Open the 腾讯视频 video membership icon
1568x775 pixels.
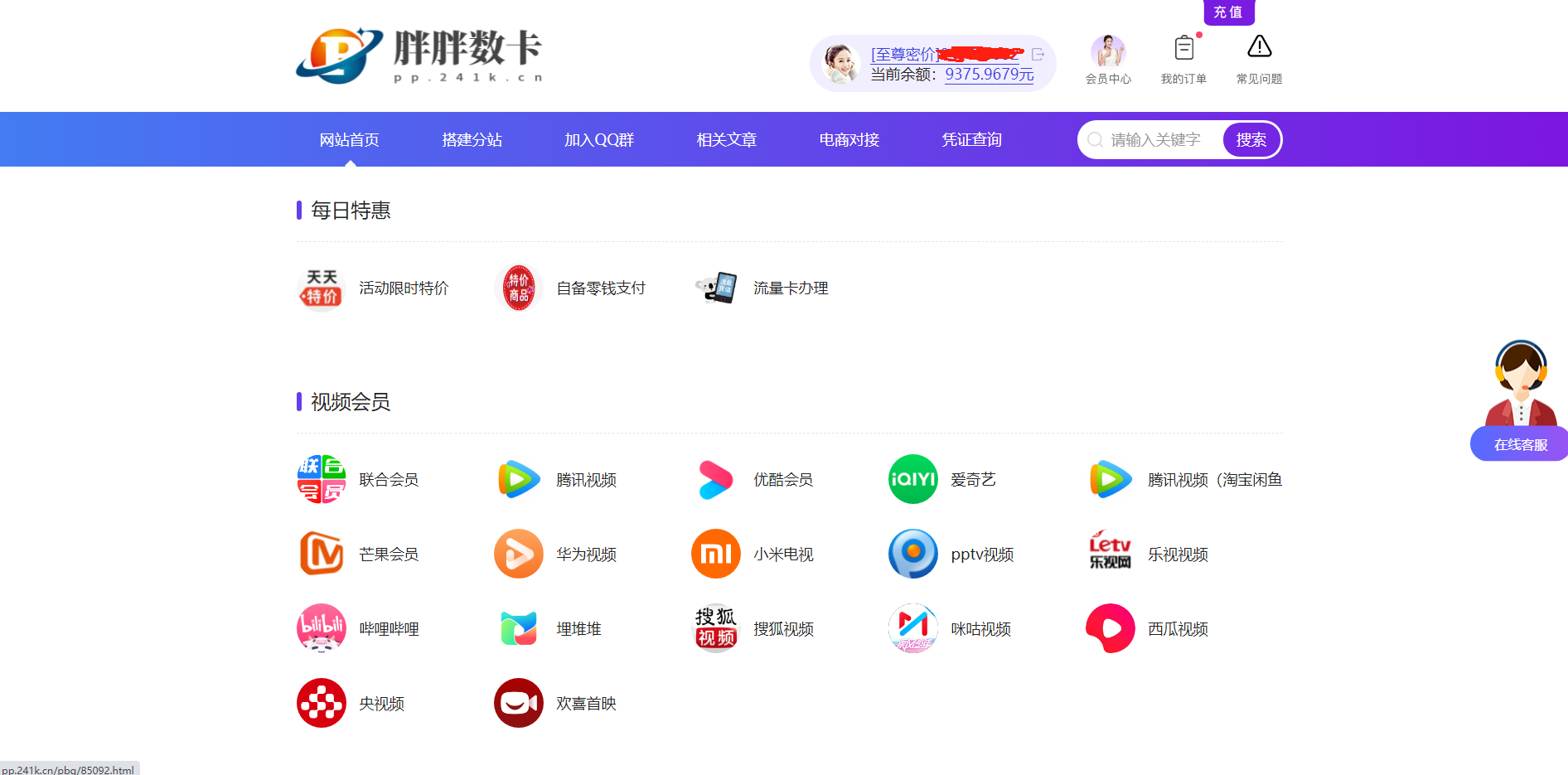(519, 479)
